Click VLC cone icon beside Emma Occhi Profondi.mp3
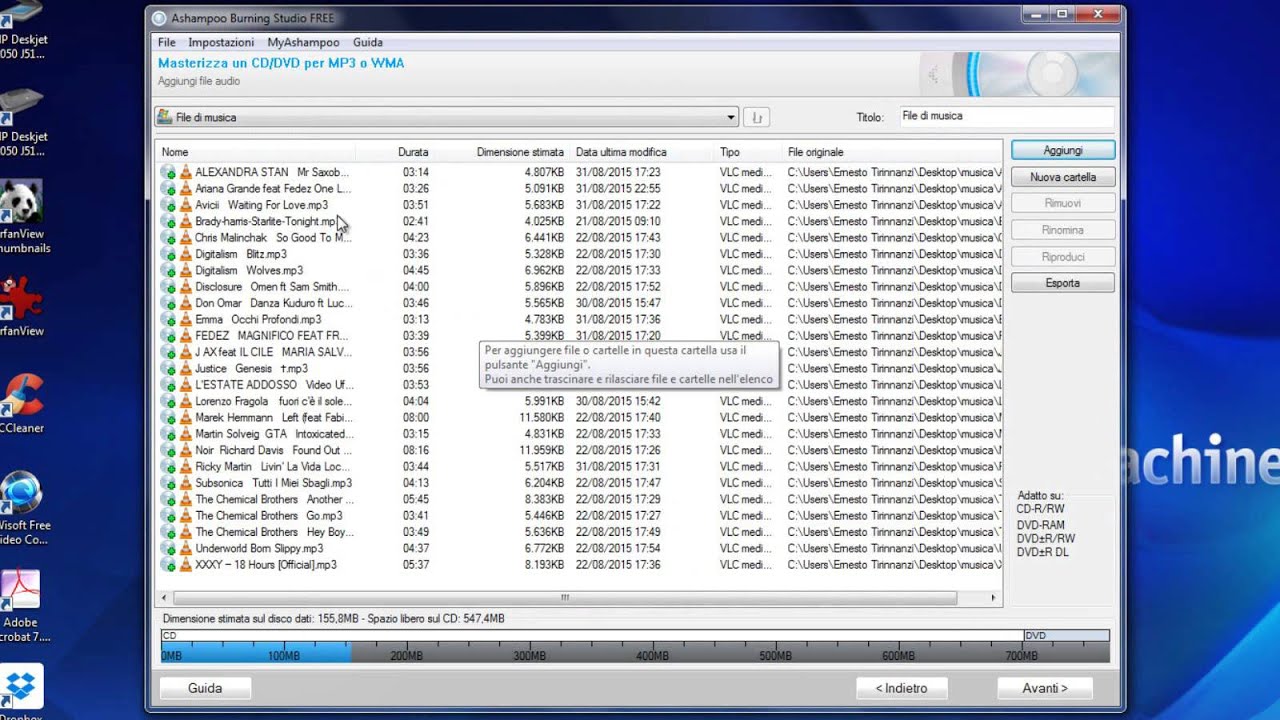1280x720 pixels. (185, 319)
